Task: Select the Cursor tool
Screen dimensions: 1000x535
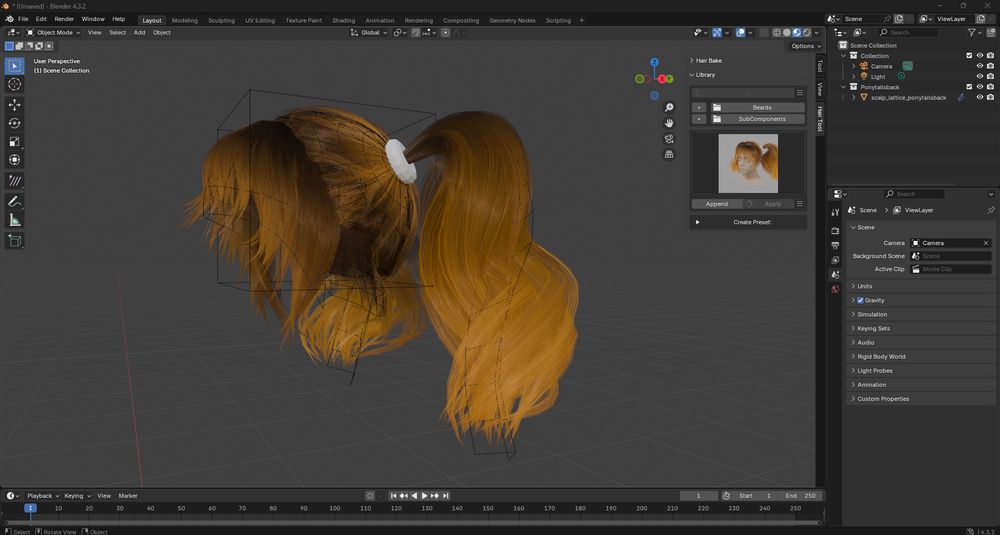Action: click(x=15, y=84)
